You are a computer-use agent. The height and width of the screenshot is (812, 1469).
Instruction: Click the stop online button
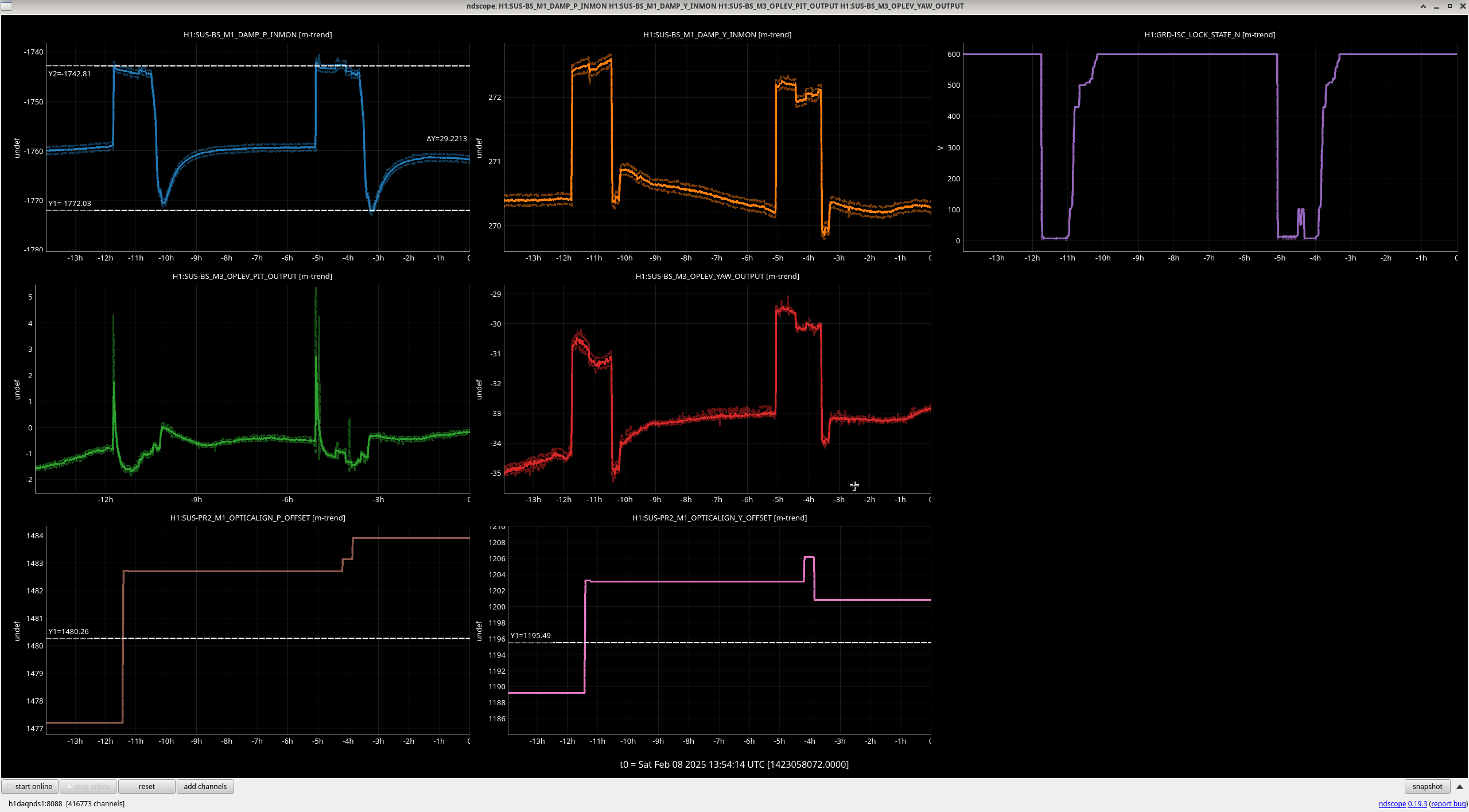(88, 786)
